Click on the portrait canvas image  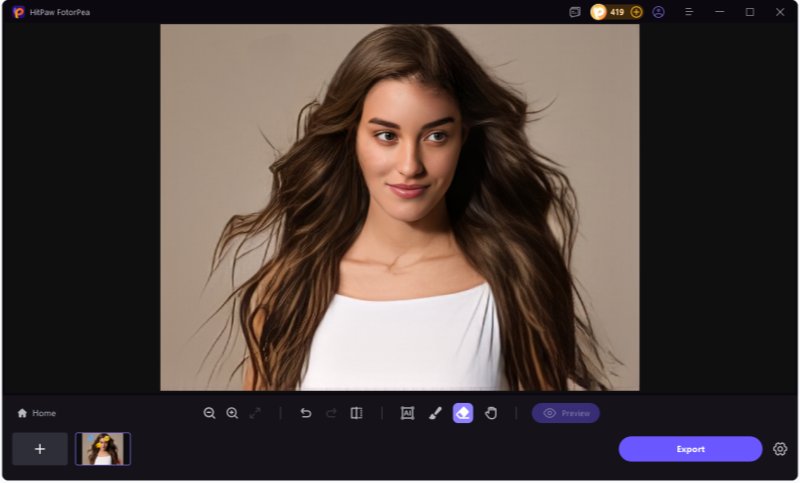(399, 208)
